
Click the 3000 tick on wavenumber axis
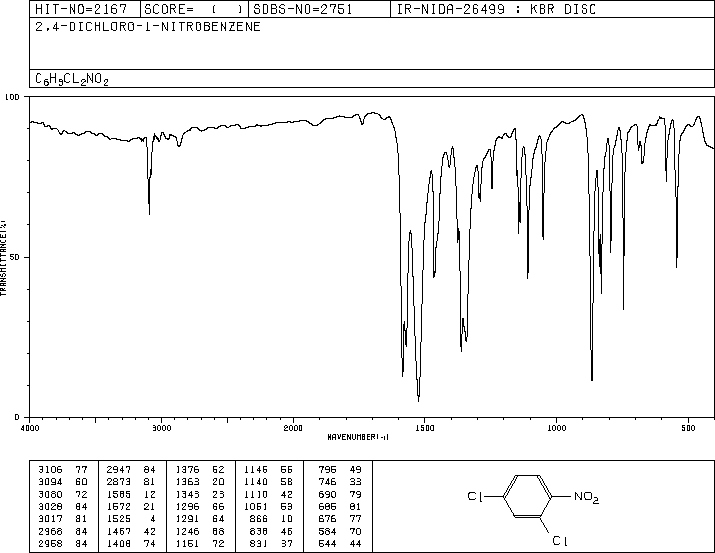coord(161,427)
